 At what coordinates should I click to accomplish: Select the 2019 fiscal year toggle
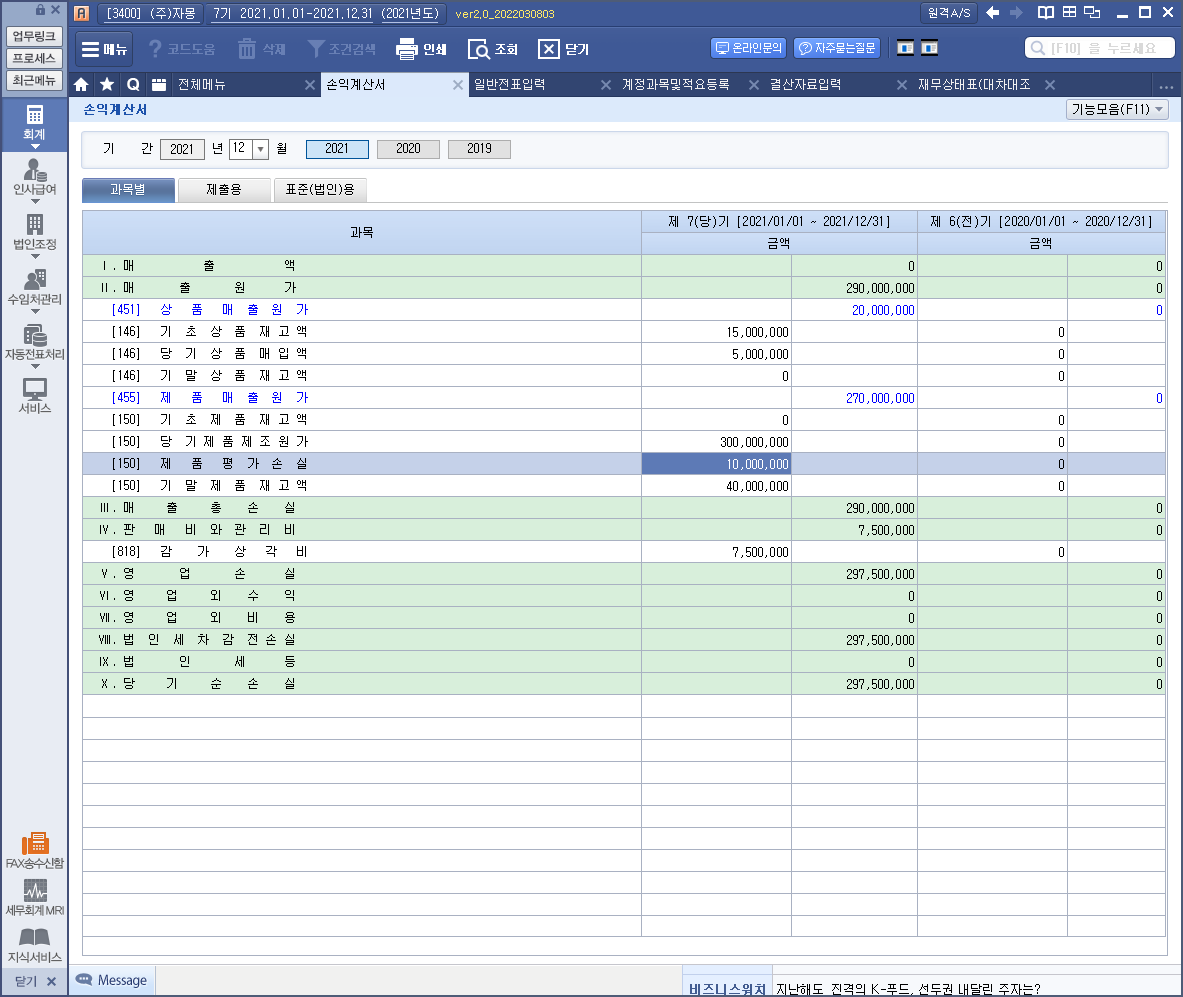(479, 149)
